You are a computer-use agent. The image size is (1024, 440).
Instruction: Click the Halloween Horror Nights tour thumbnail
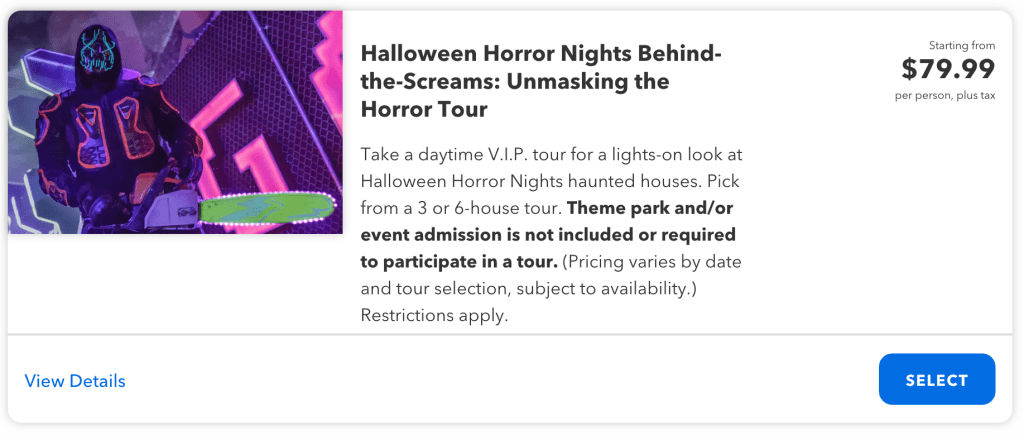[176, 123]
